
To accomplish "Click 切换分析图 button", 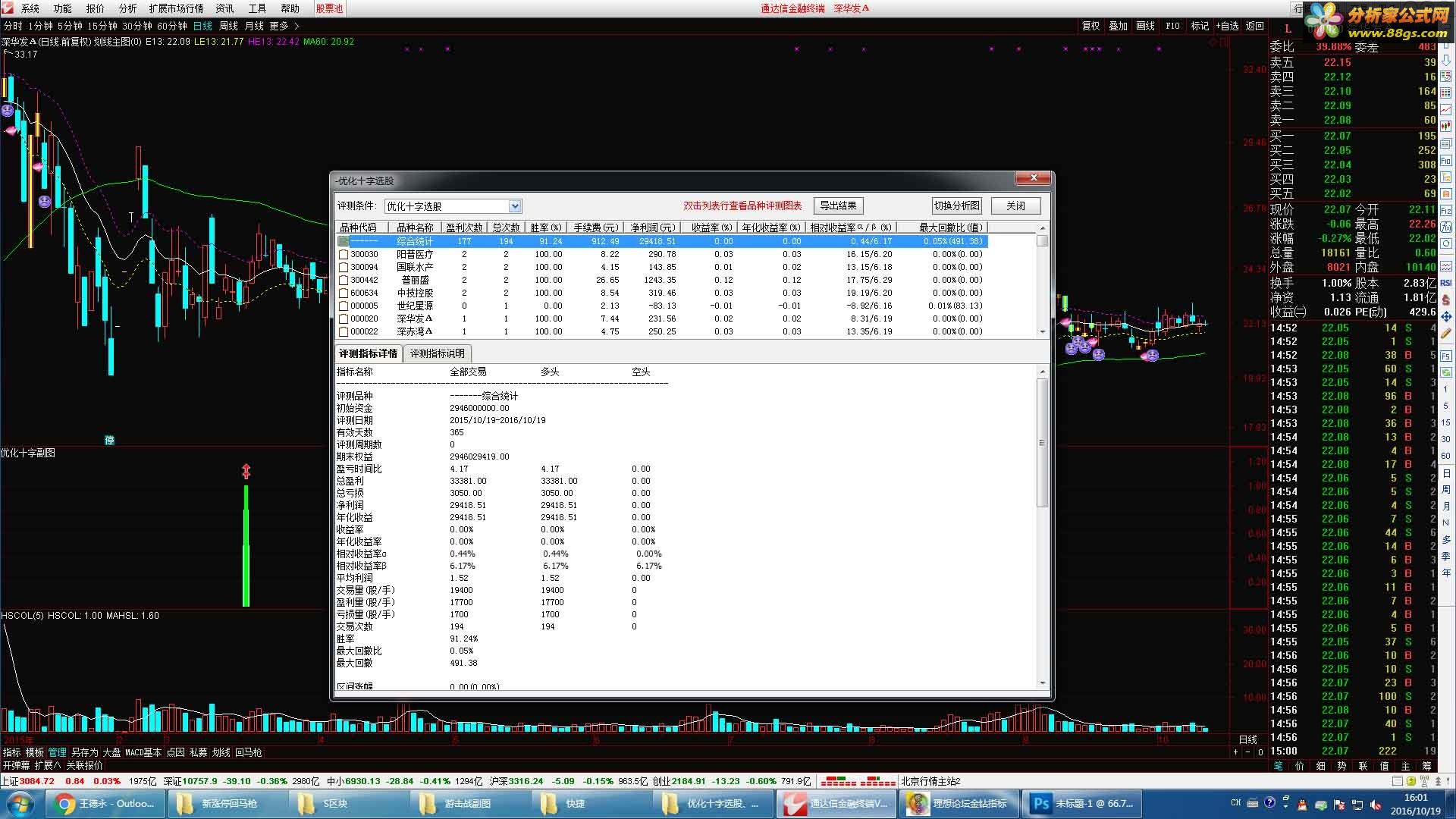I will click(957, 206).
